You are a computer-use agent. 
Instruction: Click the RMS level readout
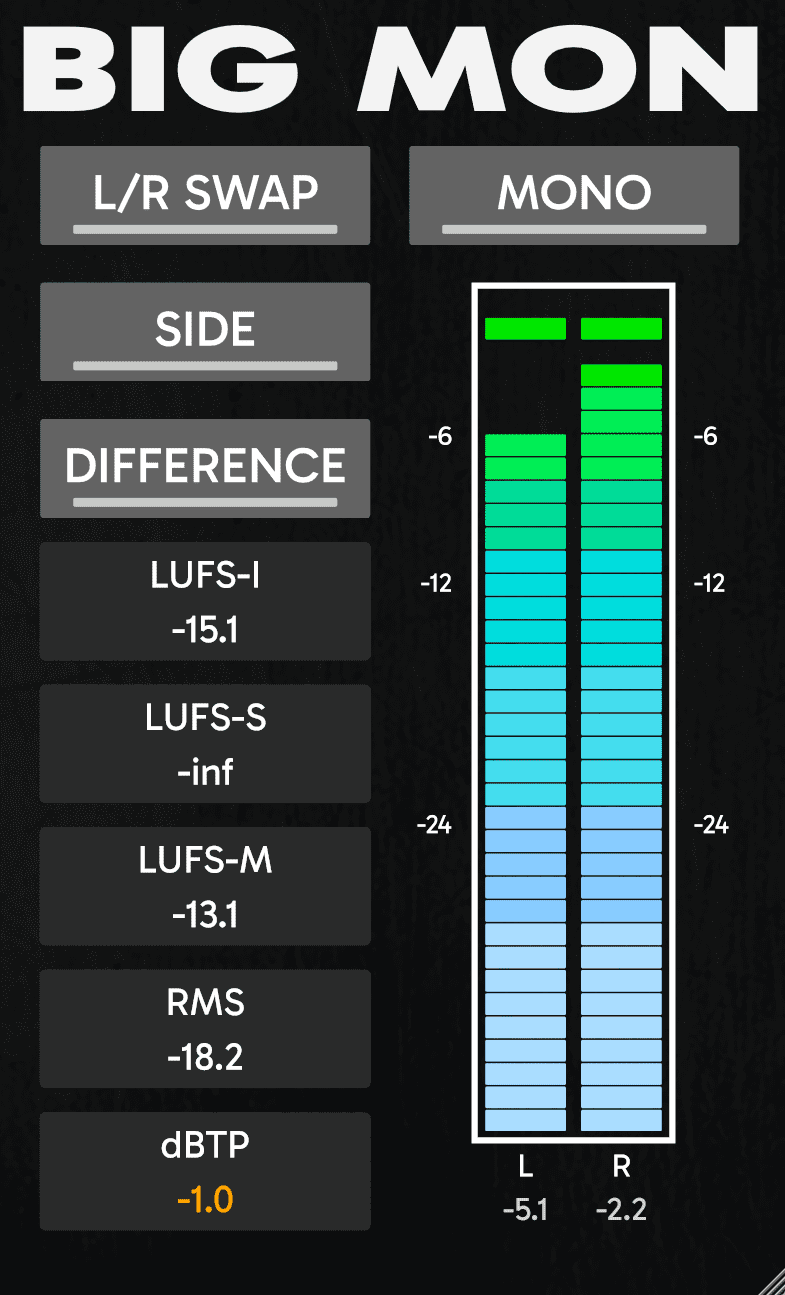pyautogui.click(x=205, y=1028)
